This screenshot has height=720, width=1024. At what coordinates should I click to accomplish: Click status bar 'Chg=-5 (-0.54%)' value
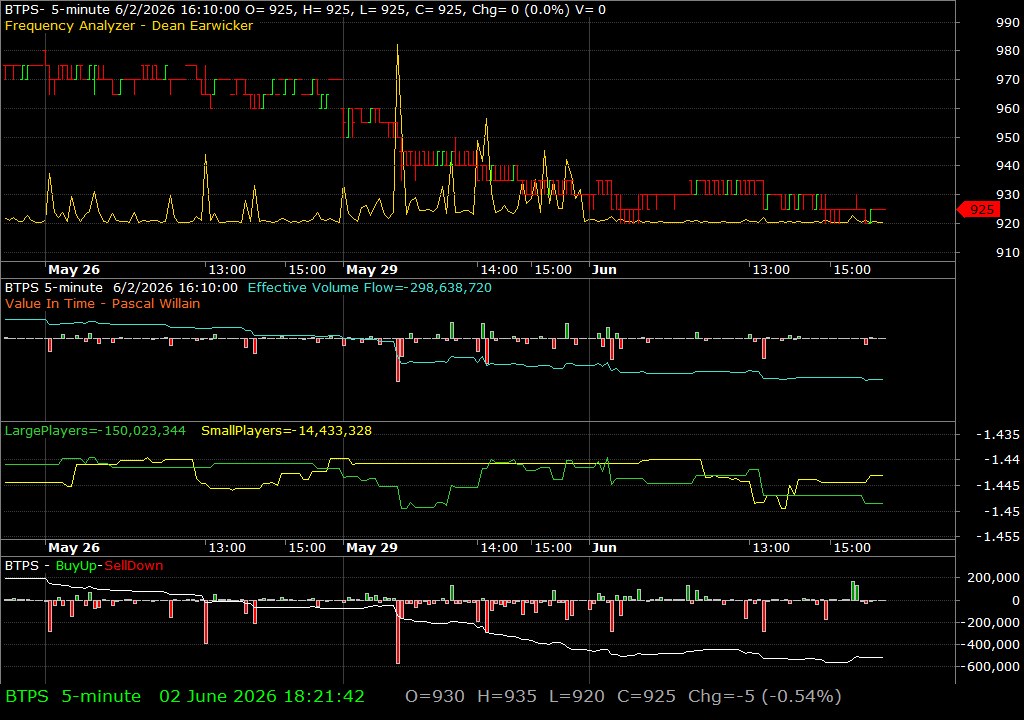pyautogui.click(x=765, y=696)
